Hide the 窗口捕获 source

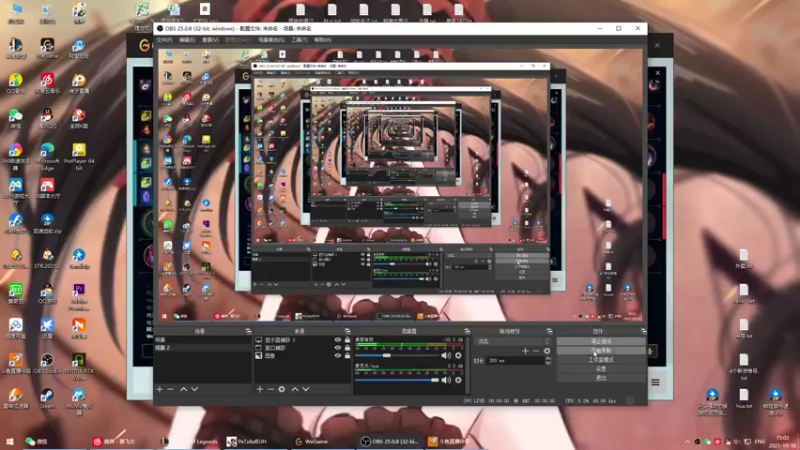337,348
